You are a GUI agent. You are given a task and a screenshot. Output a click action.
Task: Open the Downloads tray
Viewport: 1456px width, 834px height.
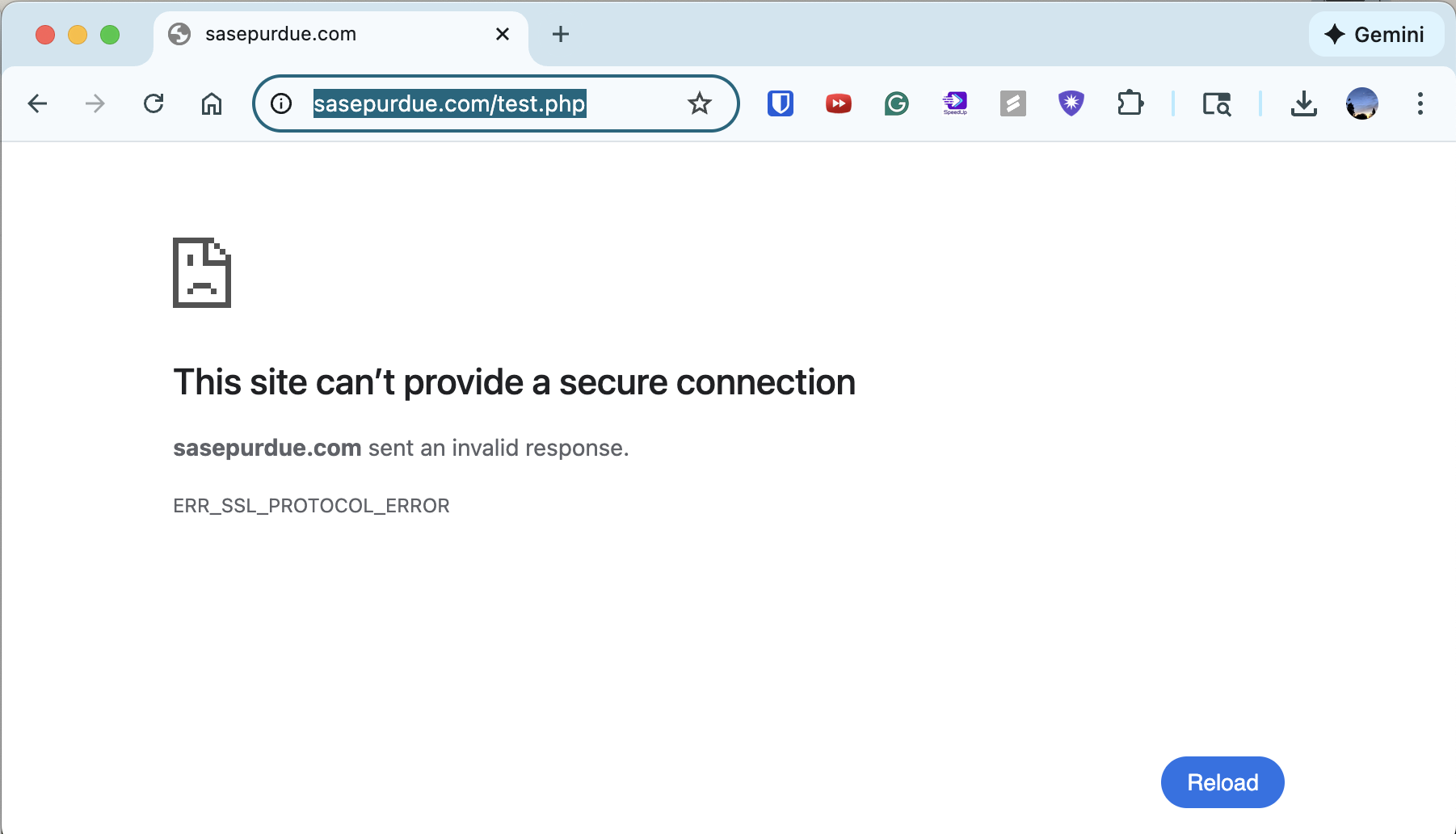1305,103
